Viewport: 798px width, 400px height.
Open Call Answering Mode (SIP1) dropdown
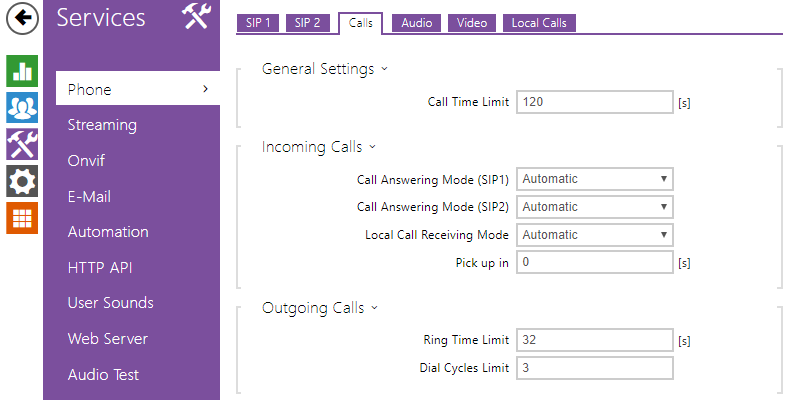point(594,179)
